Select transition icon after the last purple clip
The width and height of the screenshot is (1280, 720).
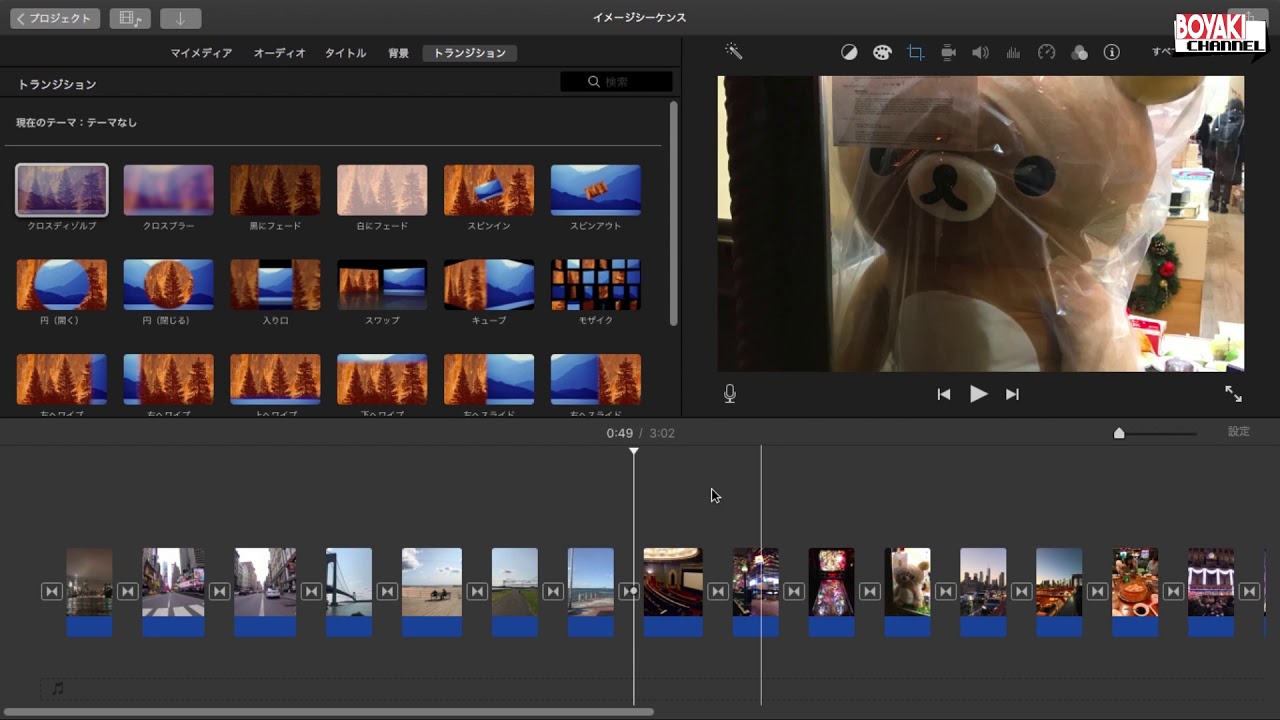[1249, 591]
